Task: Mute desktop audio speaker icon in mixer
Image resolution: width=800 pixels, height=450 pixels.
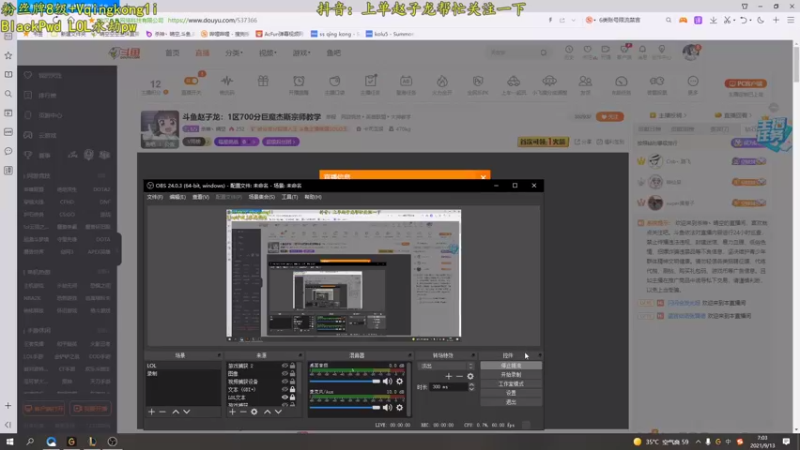Action: tap(388, 381)
